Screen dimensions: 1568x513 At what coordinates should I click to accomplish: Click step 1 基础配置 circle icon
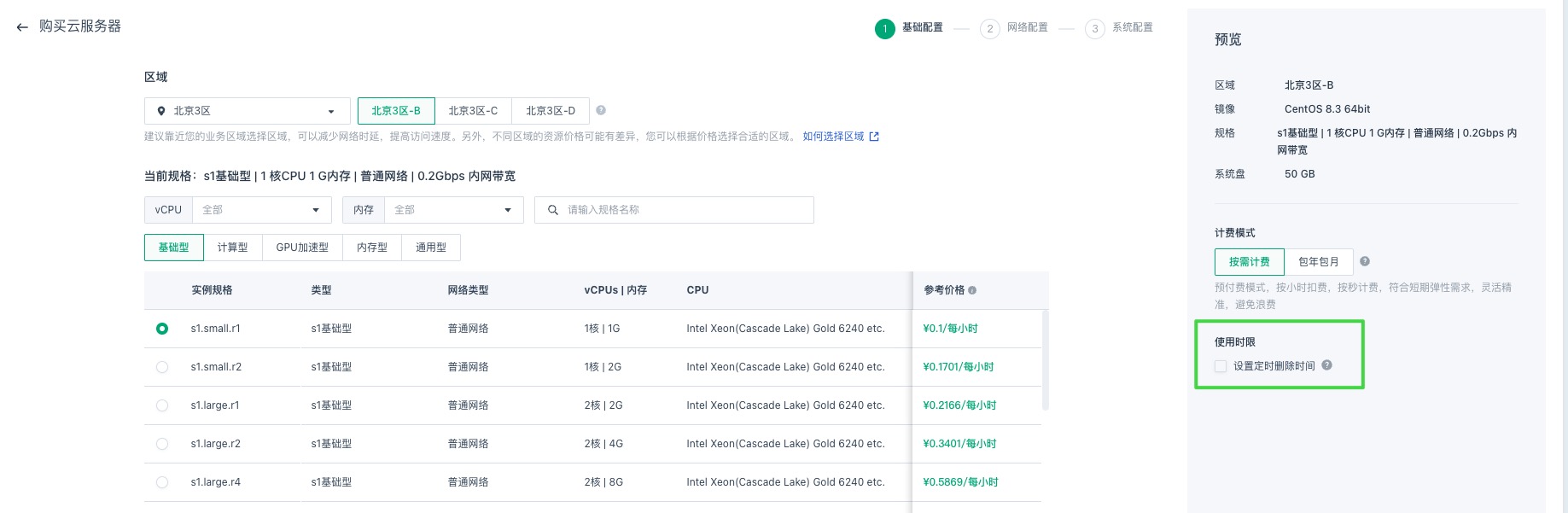885,29
